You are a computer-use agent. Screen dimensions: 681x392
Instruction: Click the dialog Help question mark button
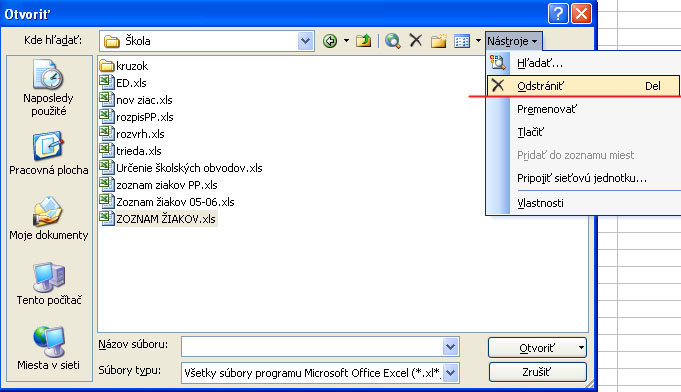pos(558,13)
